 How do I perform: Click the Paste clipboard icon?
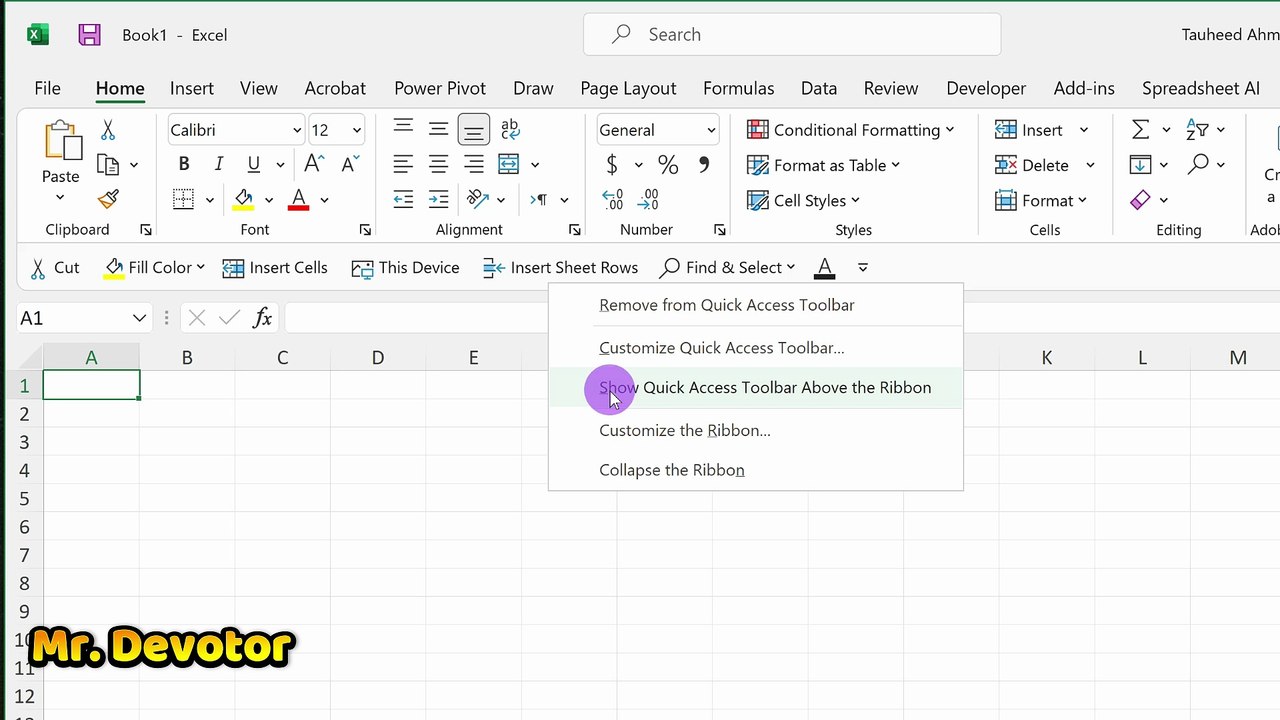click(x=62, y=140)
